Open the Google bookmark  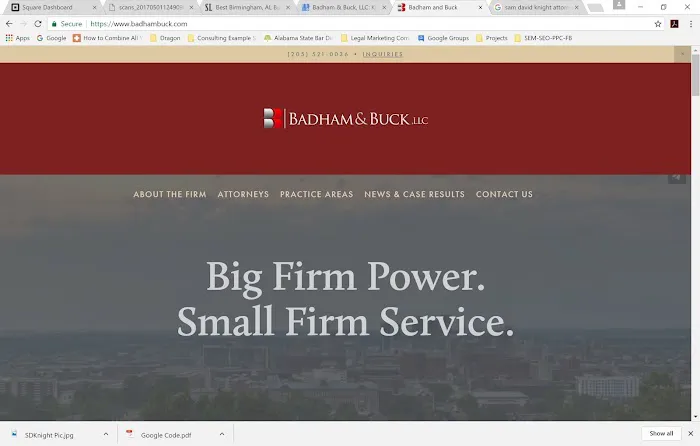(x=51, y=38)
